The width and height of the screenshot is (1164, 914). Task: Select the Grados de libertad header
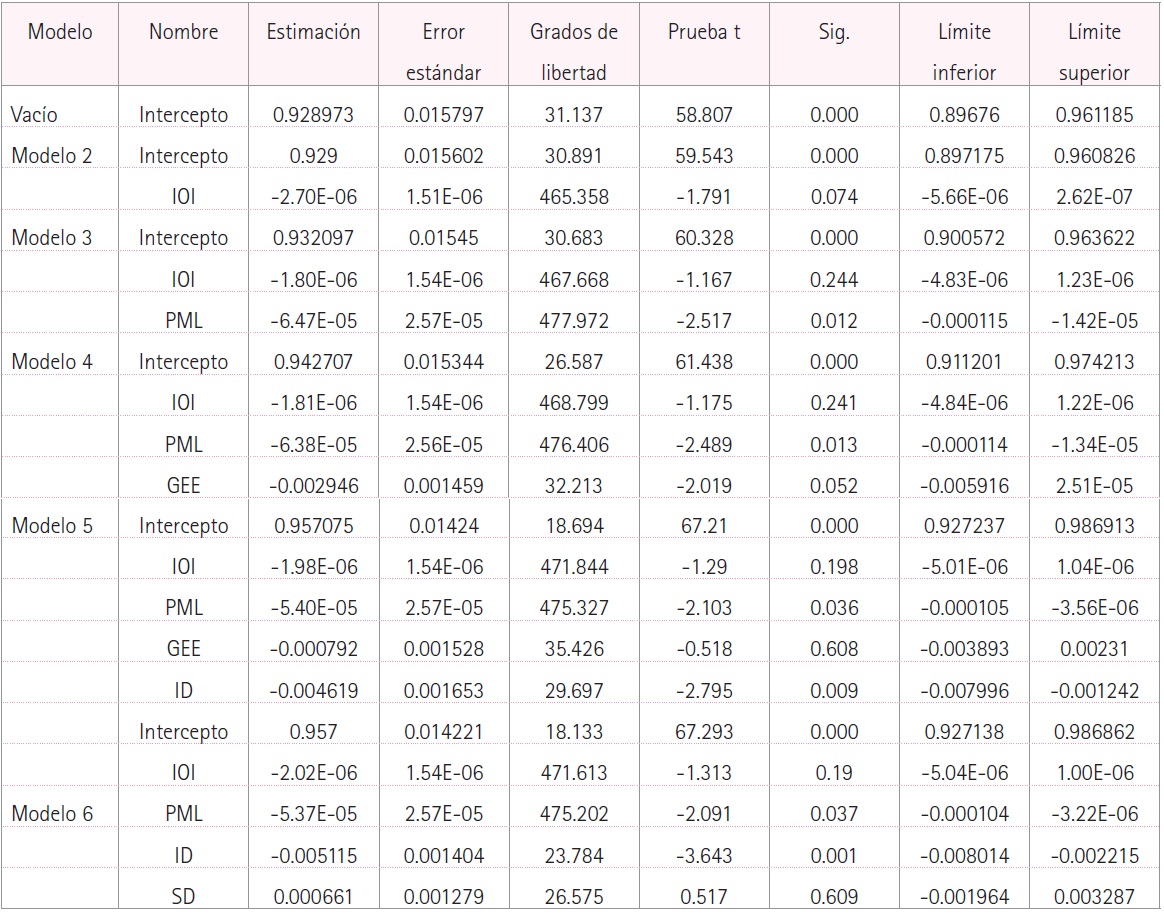pos(573,52)
